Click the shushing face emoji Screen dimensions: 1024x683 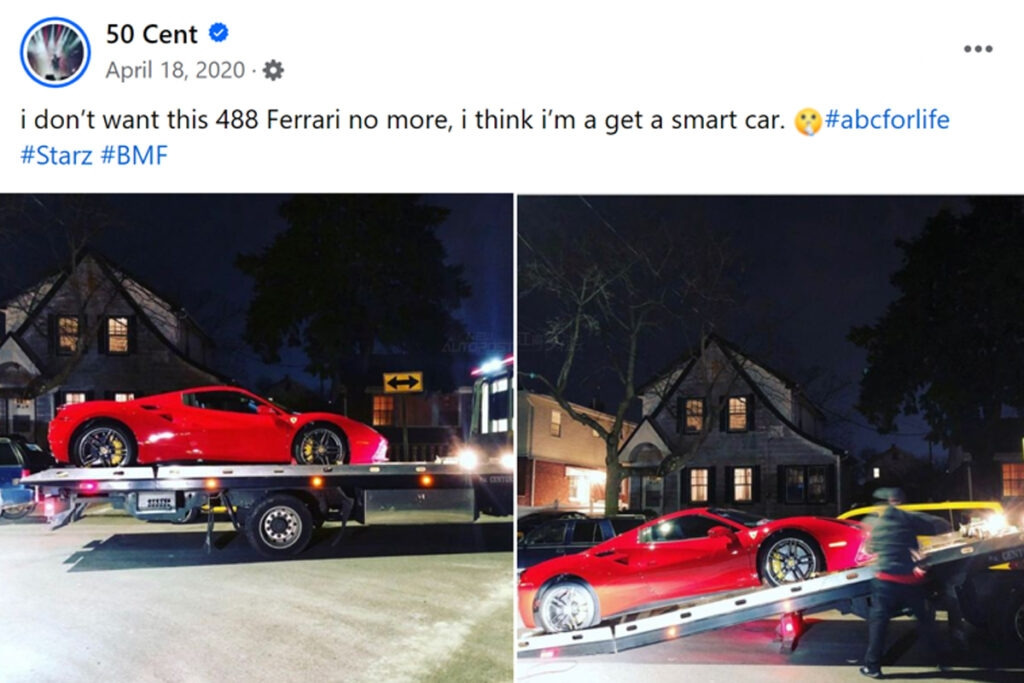pyautogui.click(x=807, y=121)
